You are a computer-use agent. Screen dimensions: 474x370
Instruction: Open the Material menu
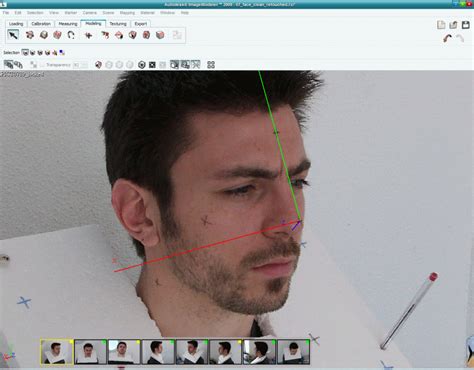coord(147,13)
